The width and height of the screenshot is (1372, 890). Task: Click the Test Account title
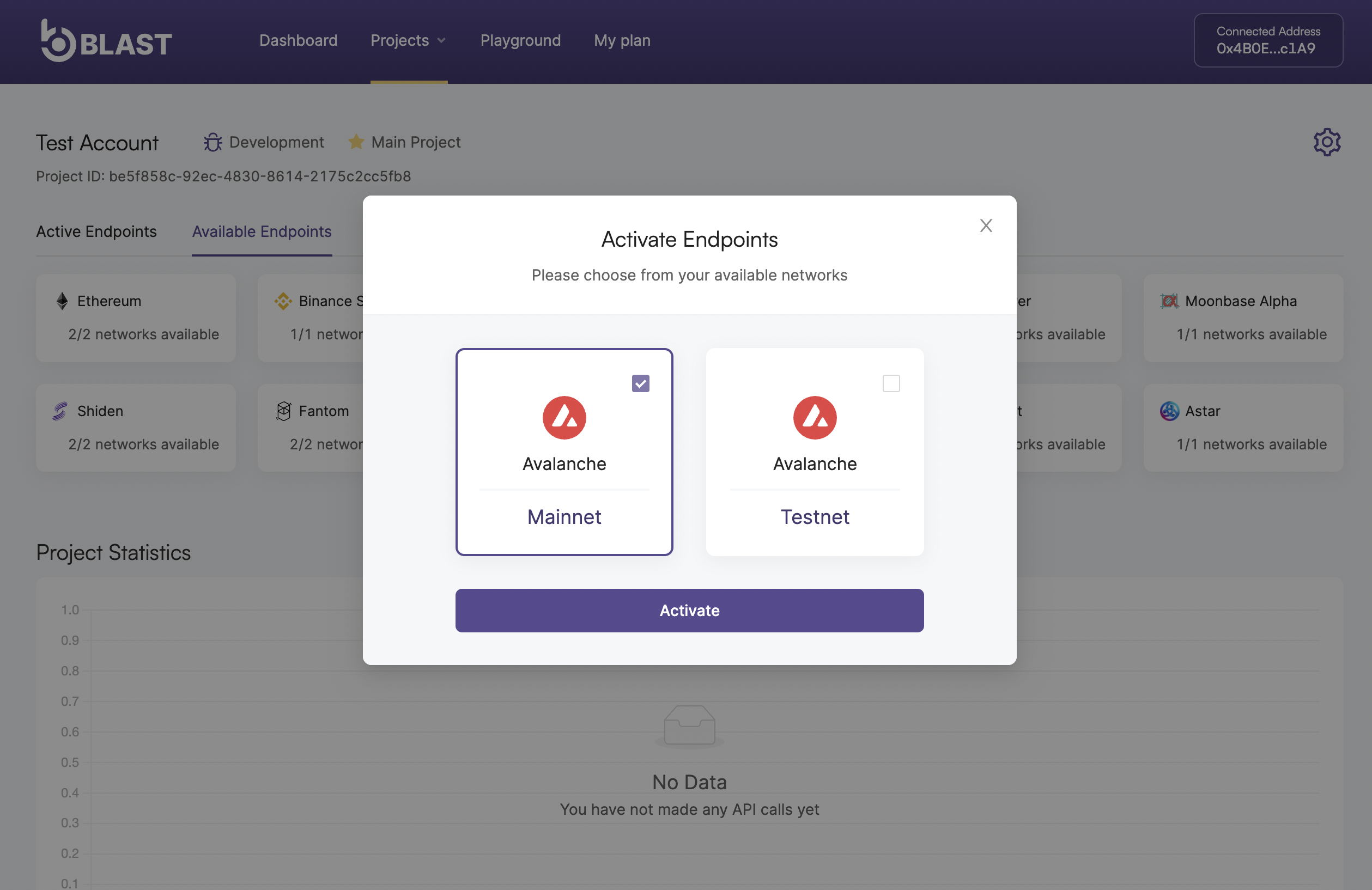97,142
